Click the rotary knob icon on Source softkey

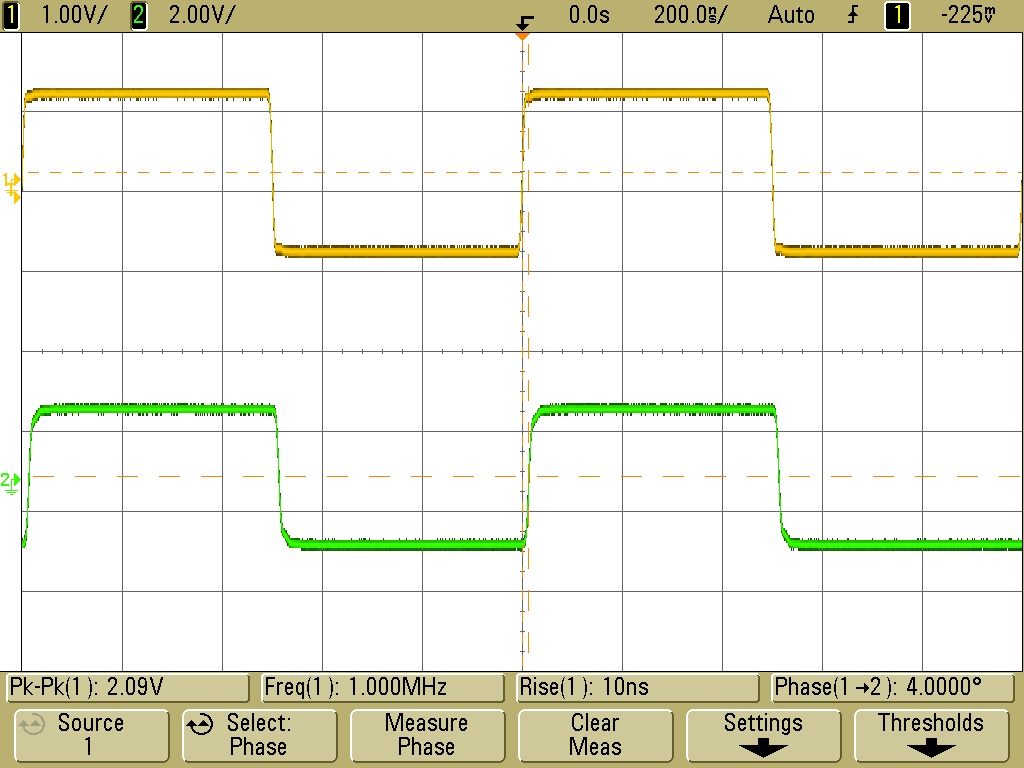(31, 725)
